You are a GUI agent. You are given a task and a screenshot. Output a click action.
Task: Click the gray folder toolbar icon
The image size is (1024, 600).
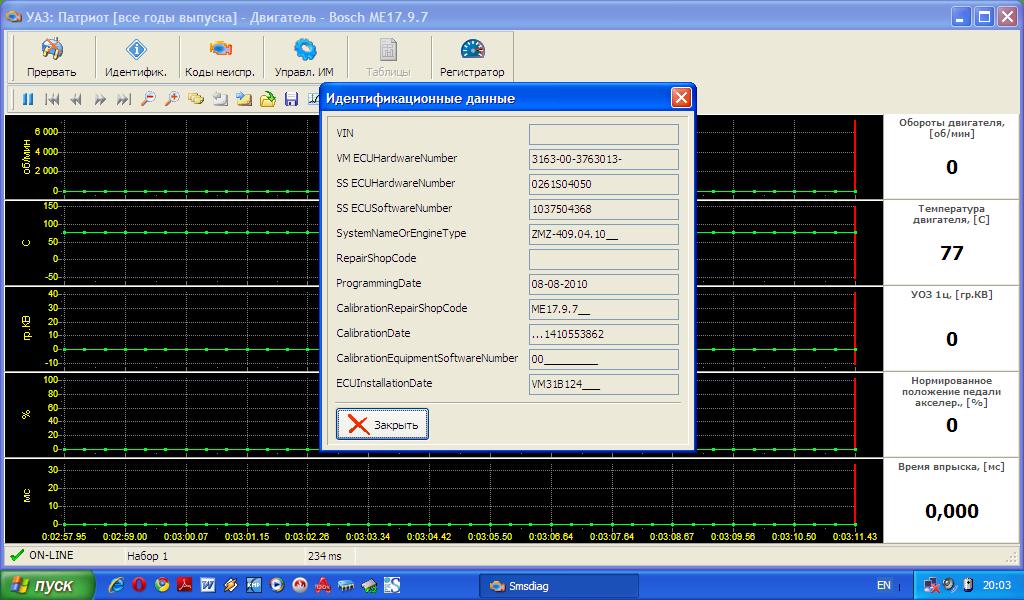tap(220, 99)
